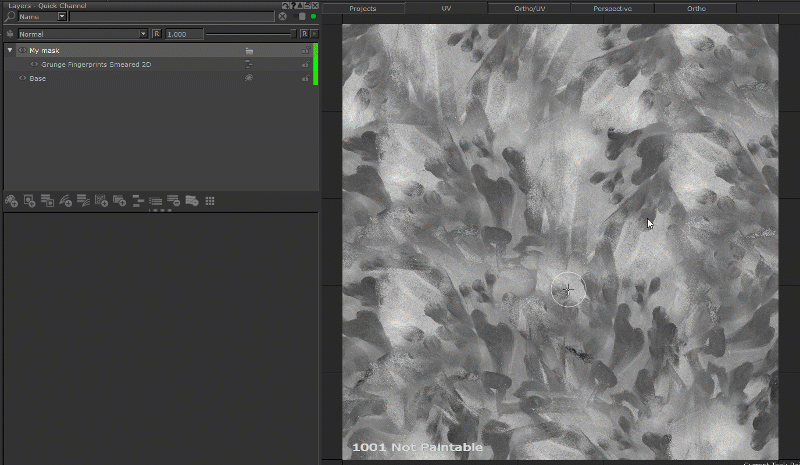Collapse the My mask group

(x=10, y=50)
